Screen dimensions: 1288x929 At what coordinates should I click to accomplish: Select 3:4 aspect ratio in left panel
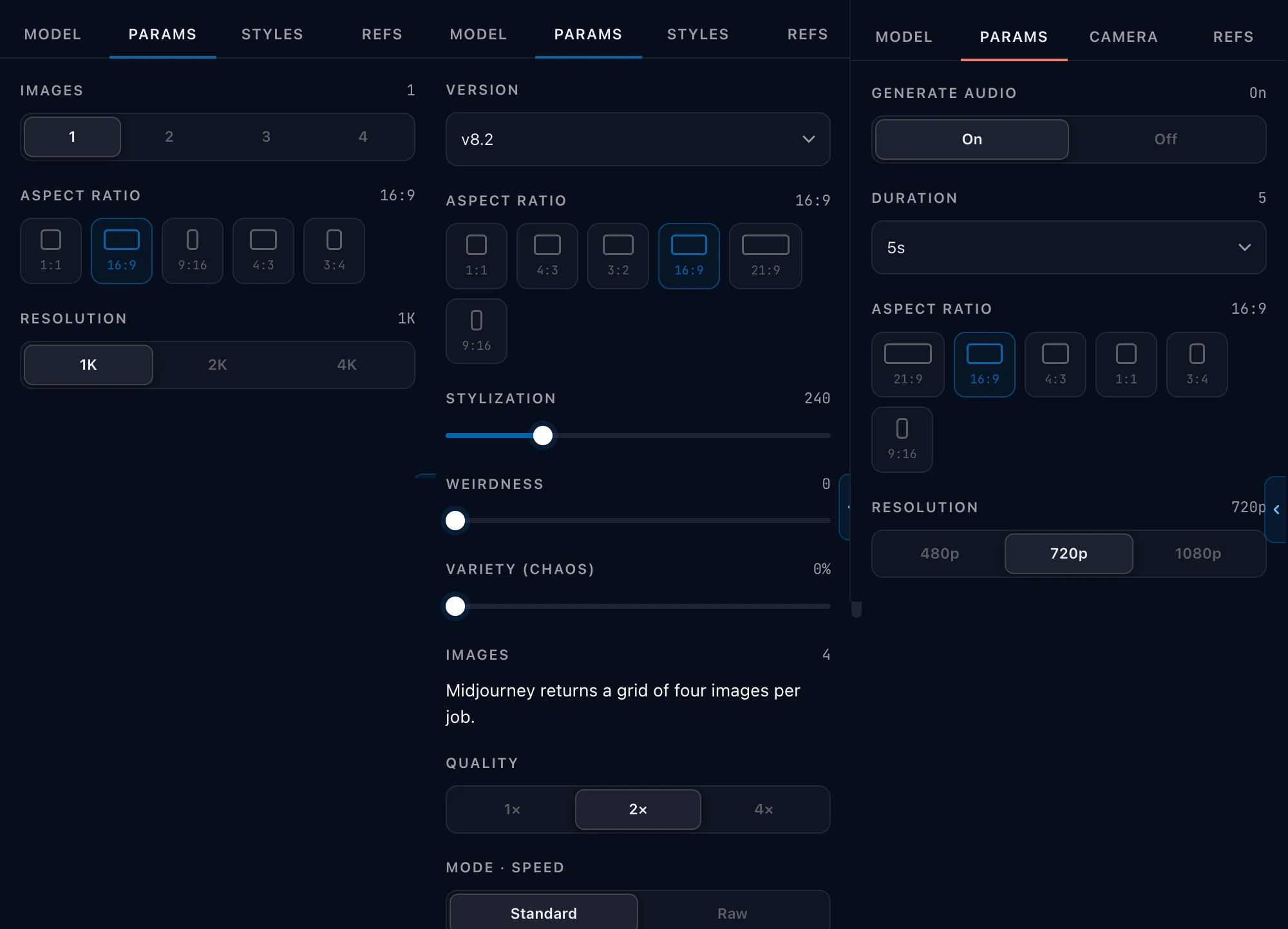pos(334,251)
